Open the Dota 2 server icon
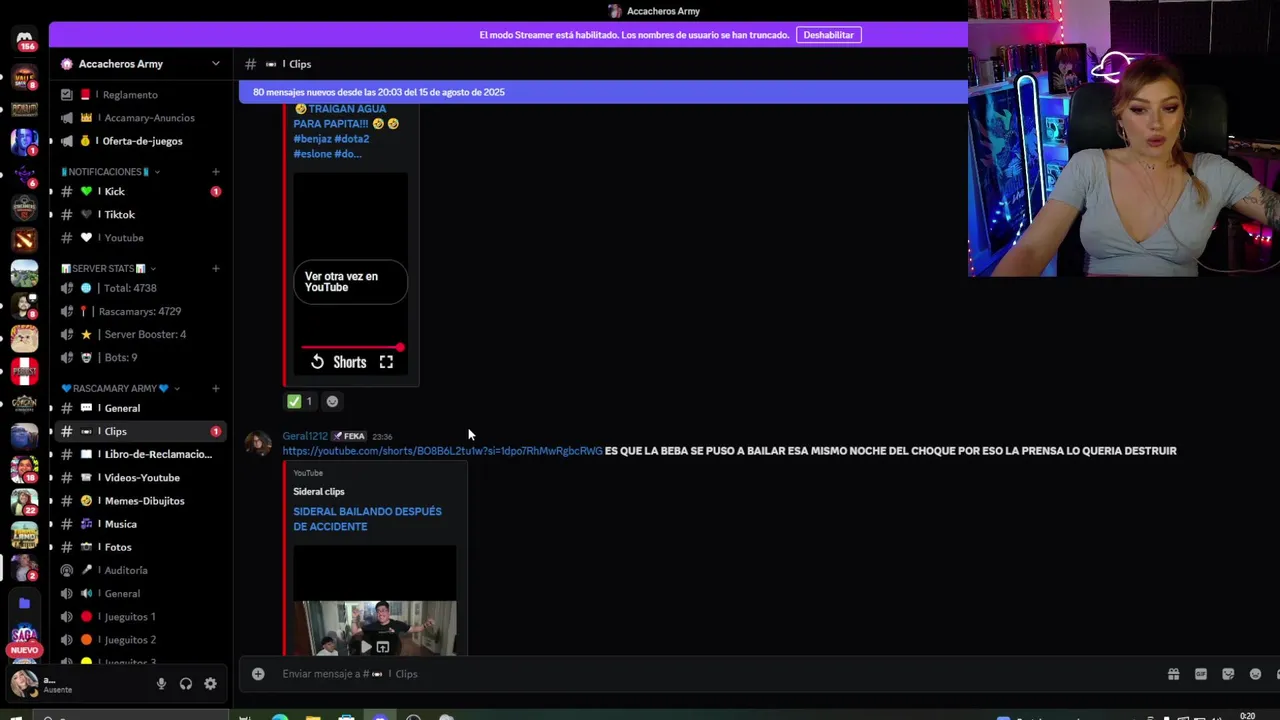Screen dimensions: 1280x720 click(24, 240)
